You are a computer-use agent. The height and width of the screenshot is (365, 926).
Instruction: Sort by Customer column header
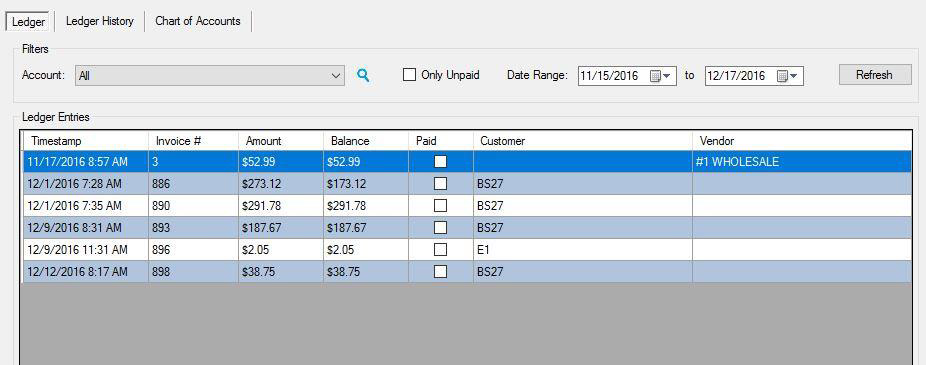point(582,141)
